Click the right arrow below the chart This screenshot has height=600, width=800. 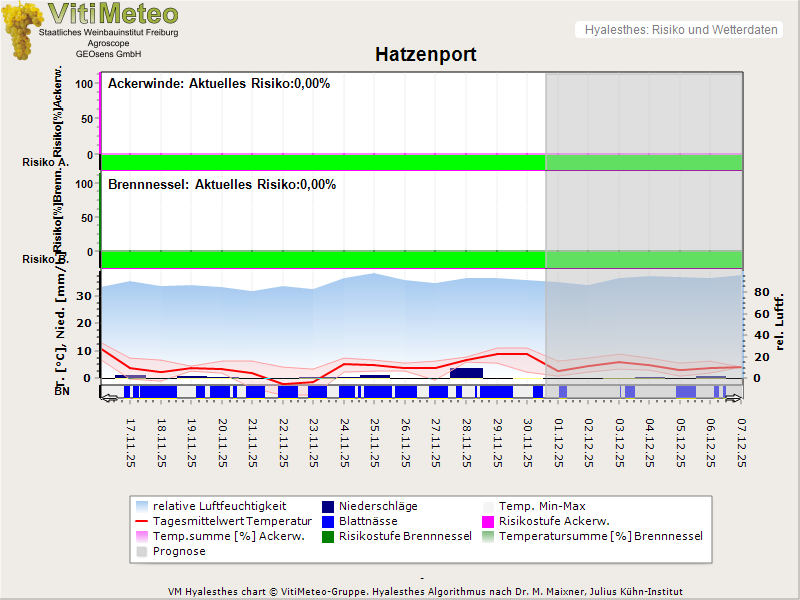[734, 399]
